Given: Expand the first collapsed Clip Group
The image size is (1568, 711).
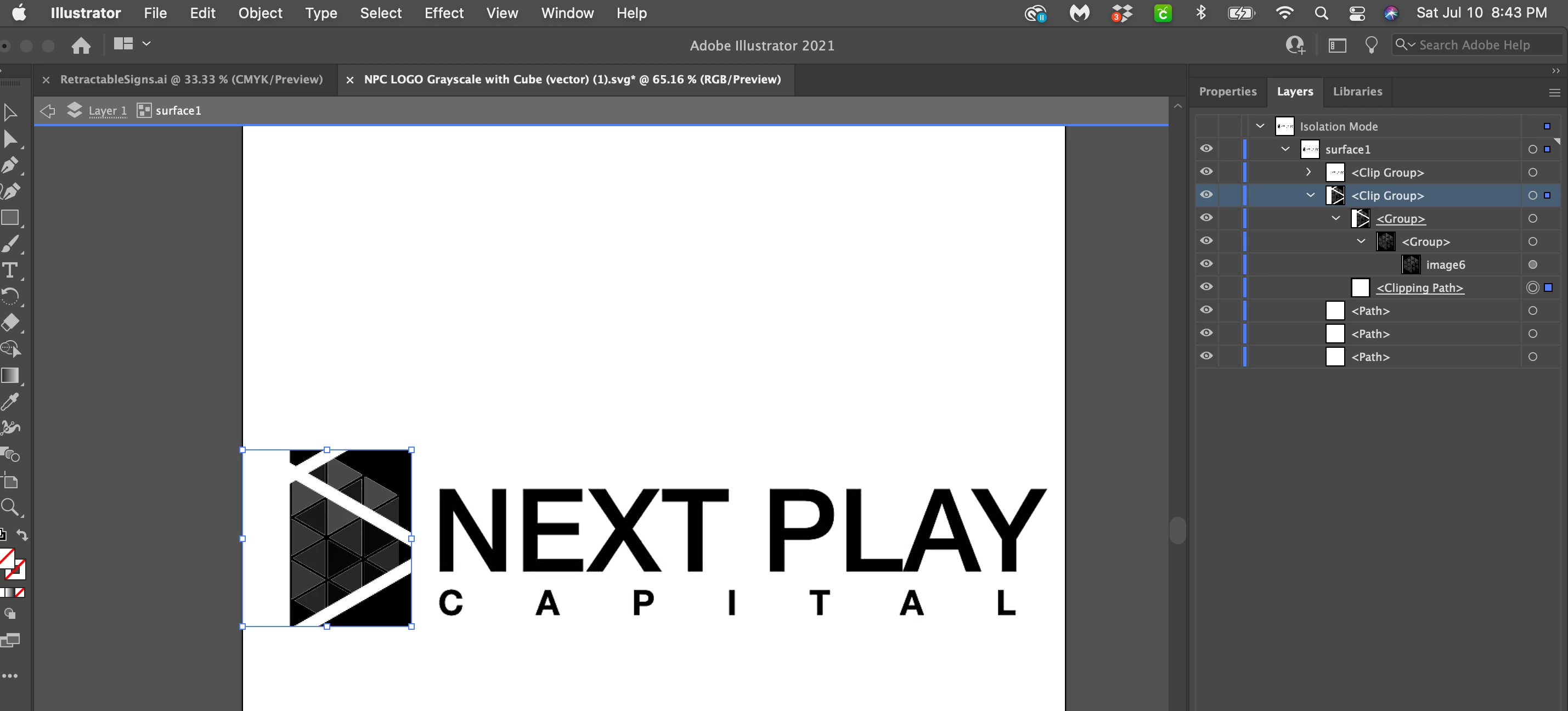Looking at the screenshot, I should point(1308,172).
